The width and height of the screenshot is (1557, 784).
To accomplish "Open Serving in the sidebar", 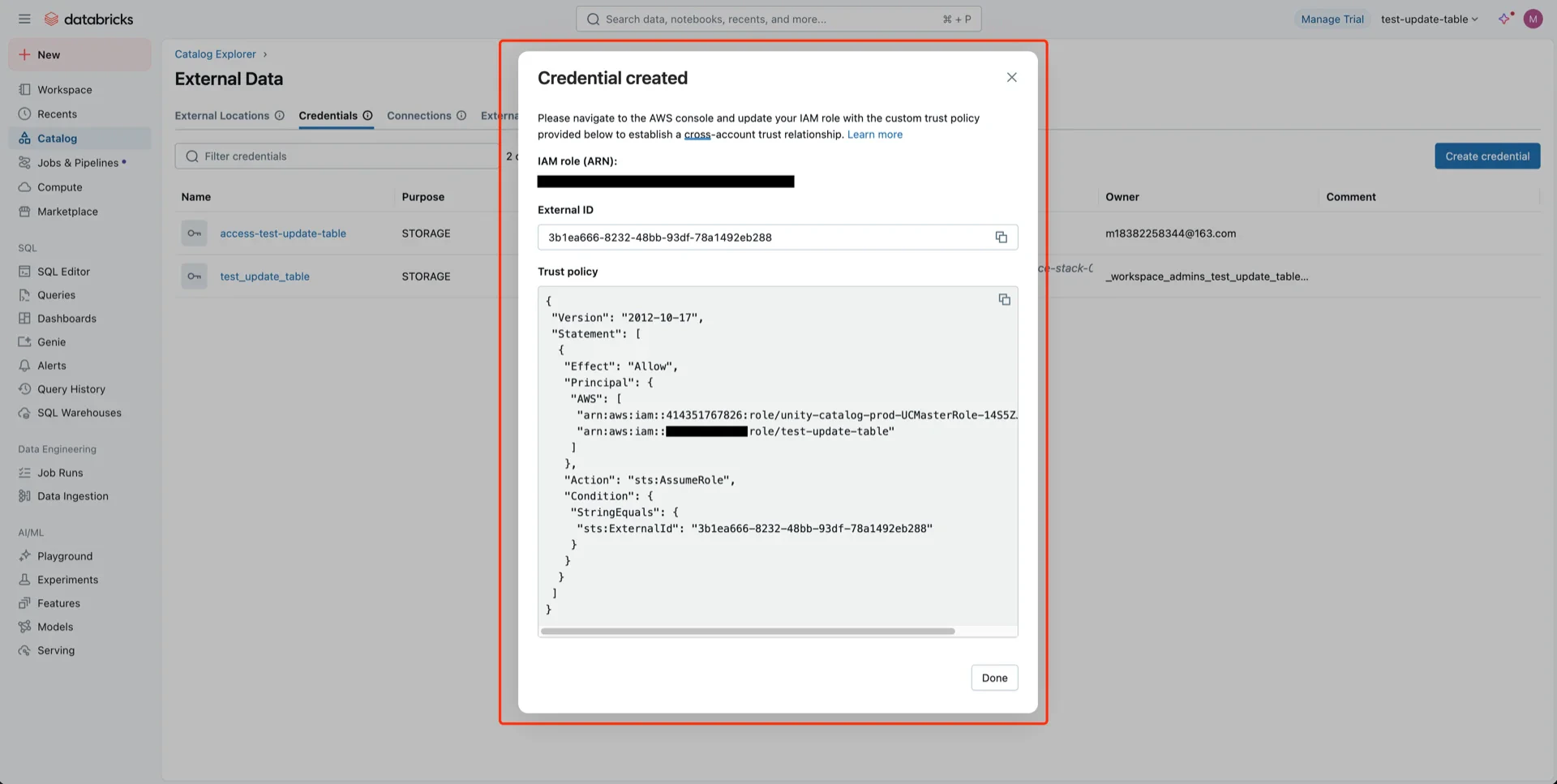I will (x=79, y=650).
